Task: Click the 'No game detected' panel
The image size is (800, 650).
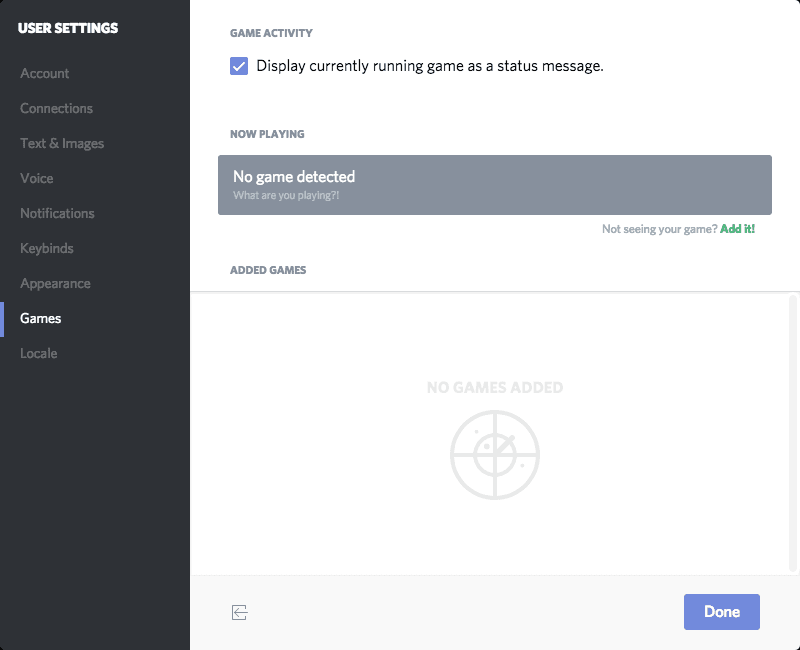Action: [x=494, y=185]
